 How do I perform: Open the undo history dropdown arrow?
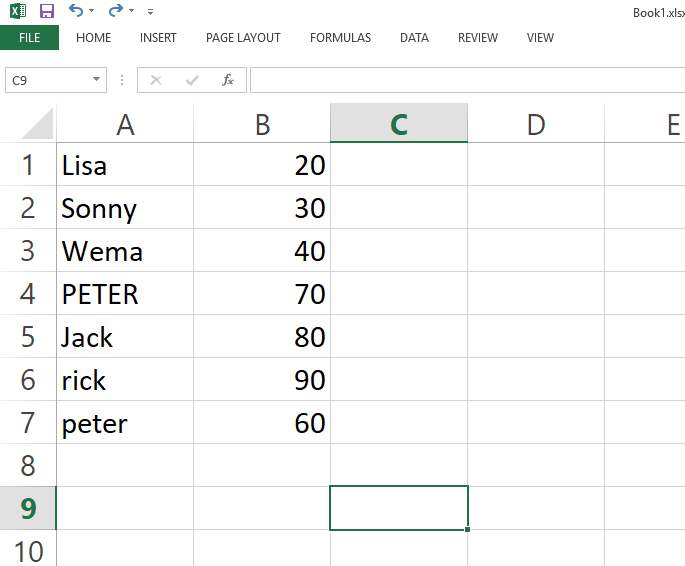(91, 11)
